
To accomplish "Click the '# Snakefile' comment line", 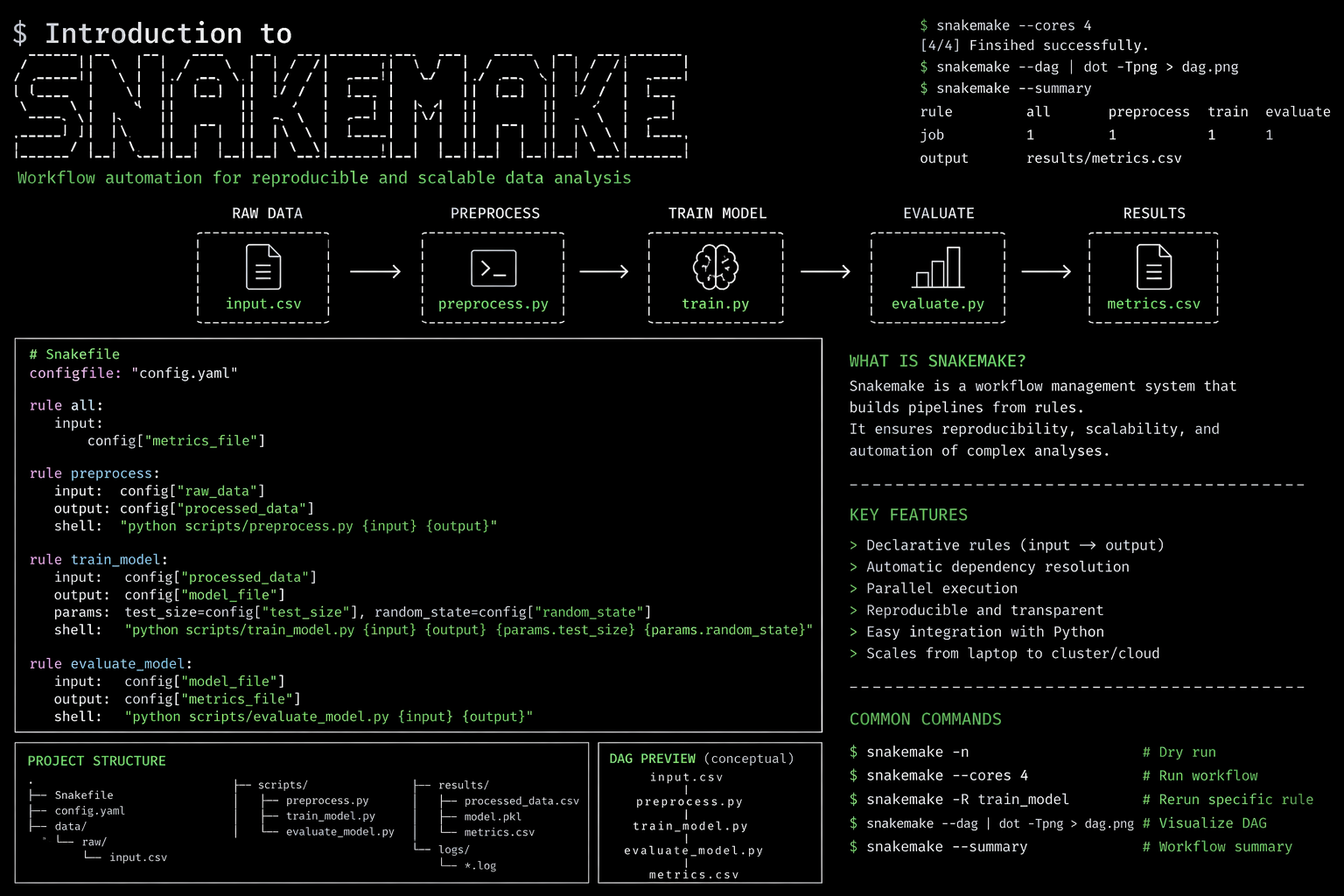I will click(74, 354).
